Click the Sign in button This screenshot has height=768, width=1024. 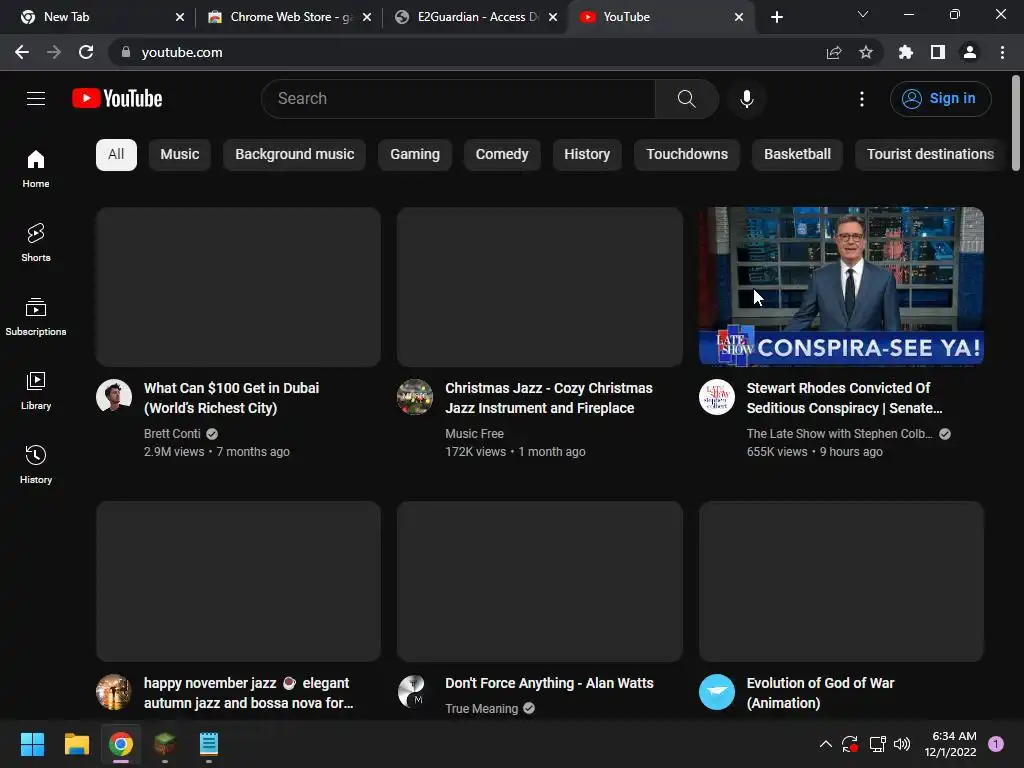click(x=940, y=99)
